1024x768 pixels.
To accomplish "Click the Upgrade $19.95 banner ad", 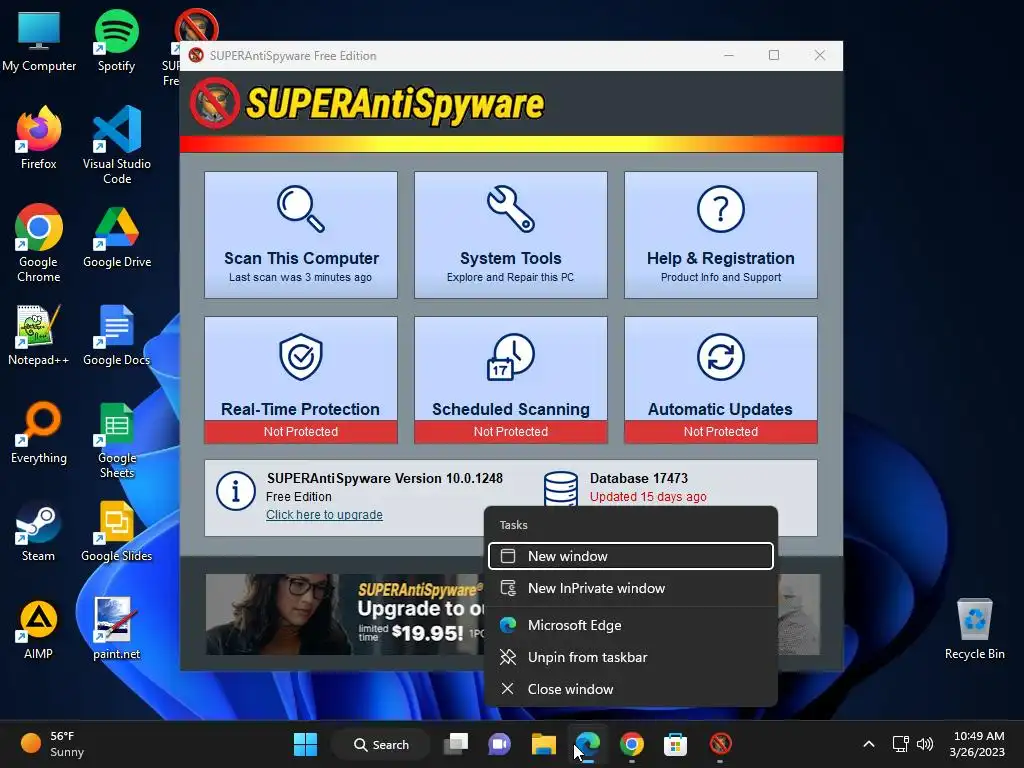I will pyautogui.click(x=345, y=614).
